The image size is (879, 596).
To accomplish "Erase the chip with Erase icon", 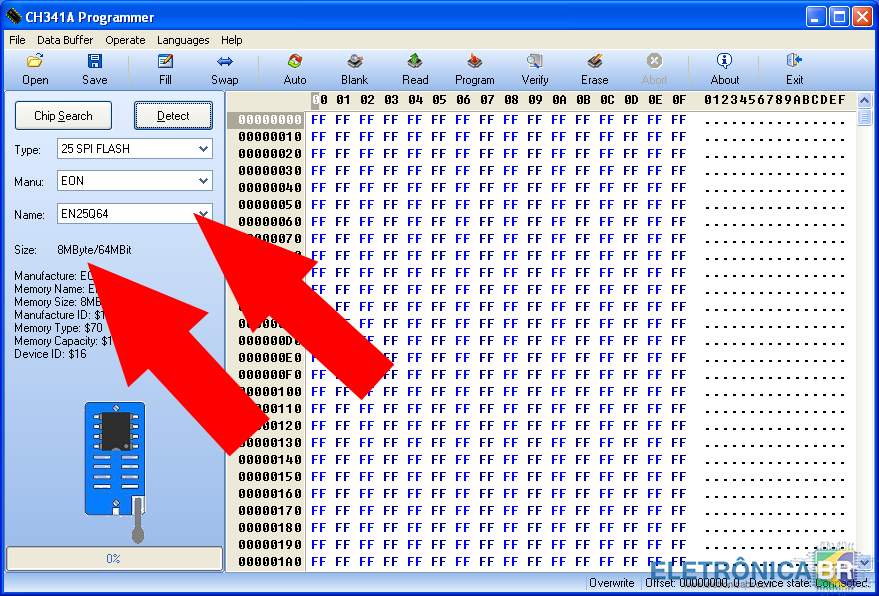I will point(594,68).
